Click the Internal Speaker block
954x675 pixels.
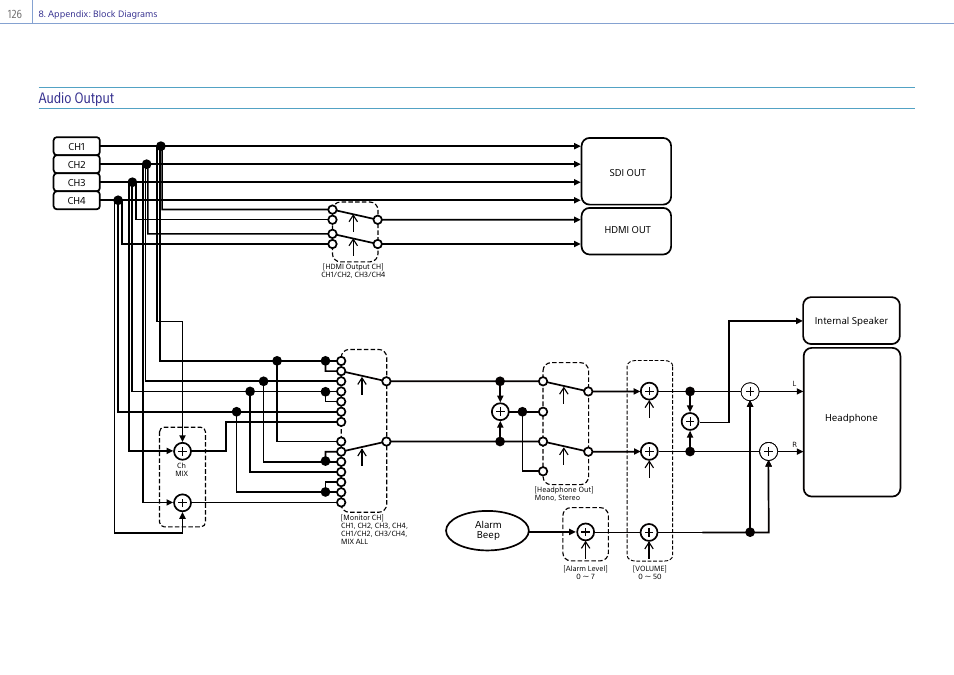pyautogui.click(x=851, y=321)
